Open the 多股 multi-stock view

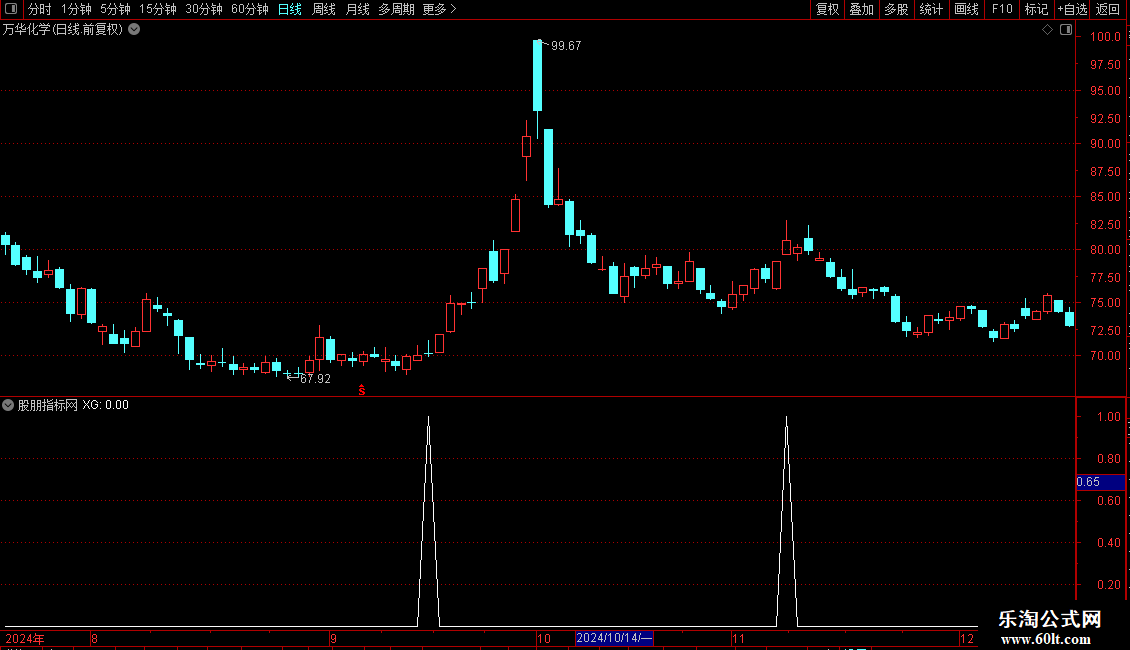click(897, 9)
